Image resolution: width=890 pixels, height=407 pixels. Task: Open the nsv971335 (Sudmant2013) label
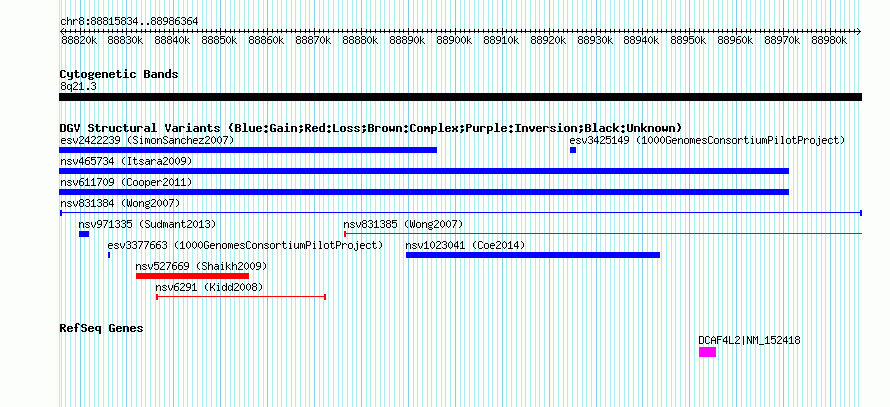click(147, 224)
